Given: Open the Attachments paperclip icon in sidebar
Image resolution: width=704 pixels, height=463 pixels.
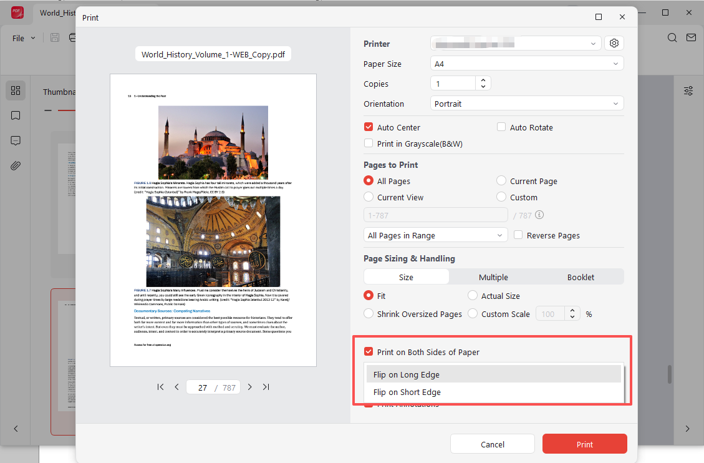Looking at the screenshot, I should pos(15,166).
